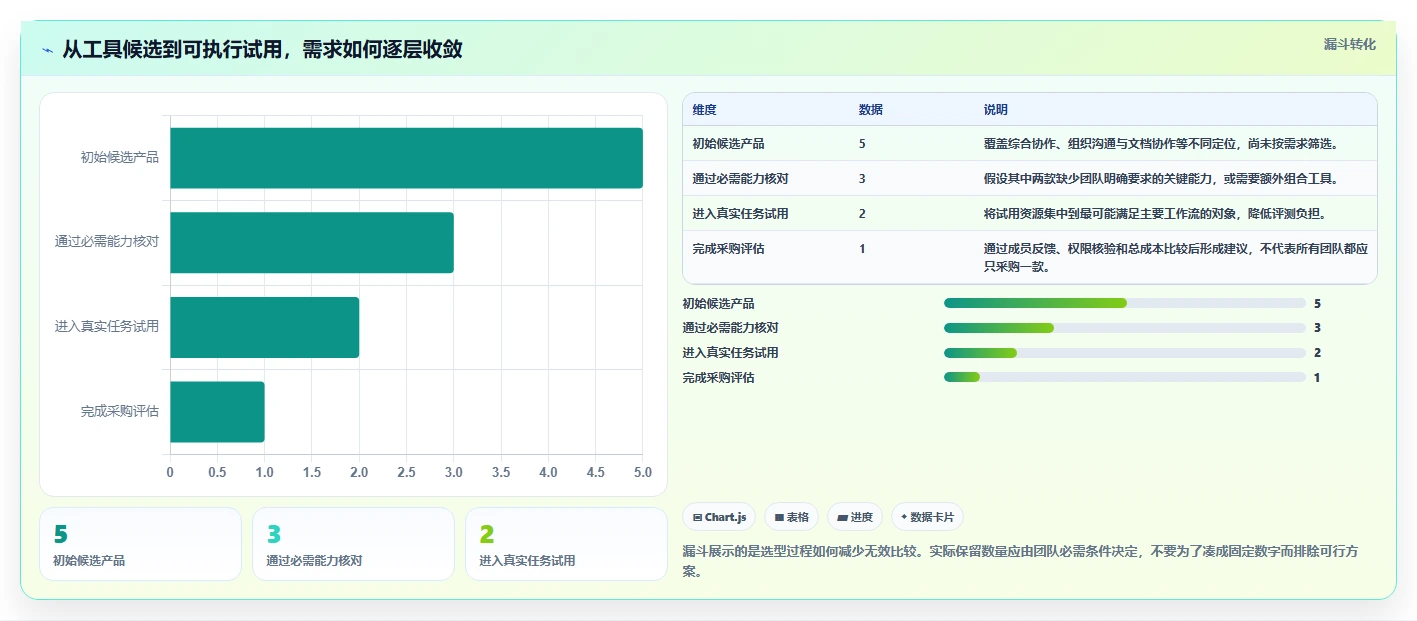
Task: Open the stat card showing 3 通过必需能力核对
Action: click(353, 544)
